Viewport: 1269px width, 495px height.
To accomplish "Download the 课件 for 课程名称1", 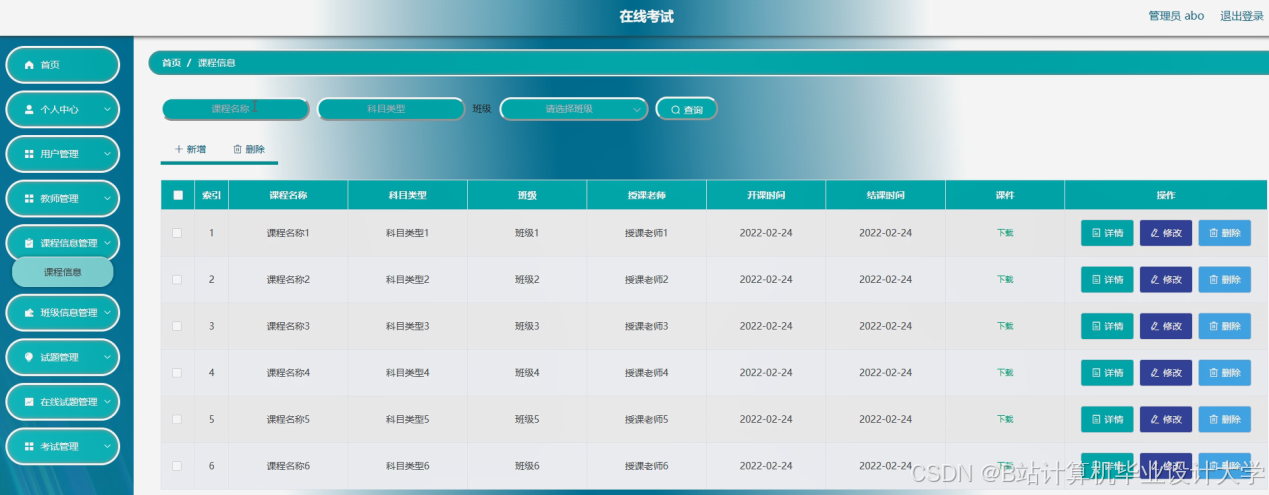I will 1005,233.
